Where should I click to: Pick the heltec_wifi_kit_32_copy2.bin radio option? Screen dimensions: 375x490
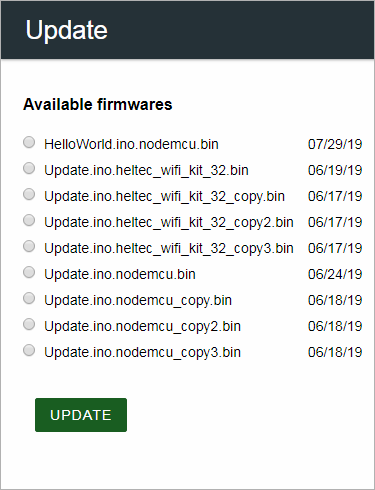tap(29, 220)
